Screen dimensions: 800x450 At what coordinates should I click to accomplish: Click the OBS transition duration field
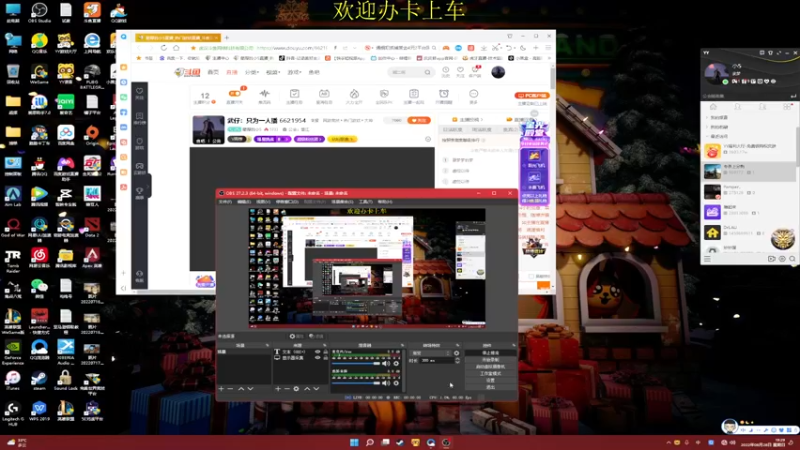point(437,360)
